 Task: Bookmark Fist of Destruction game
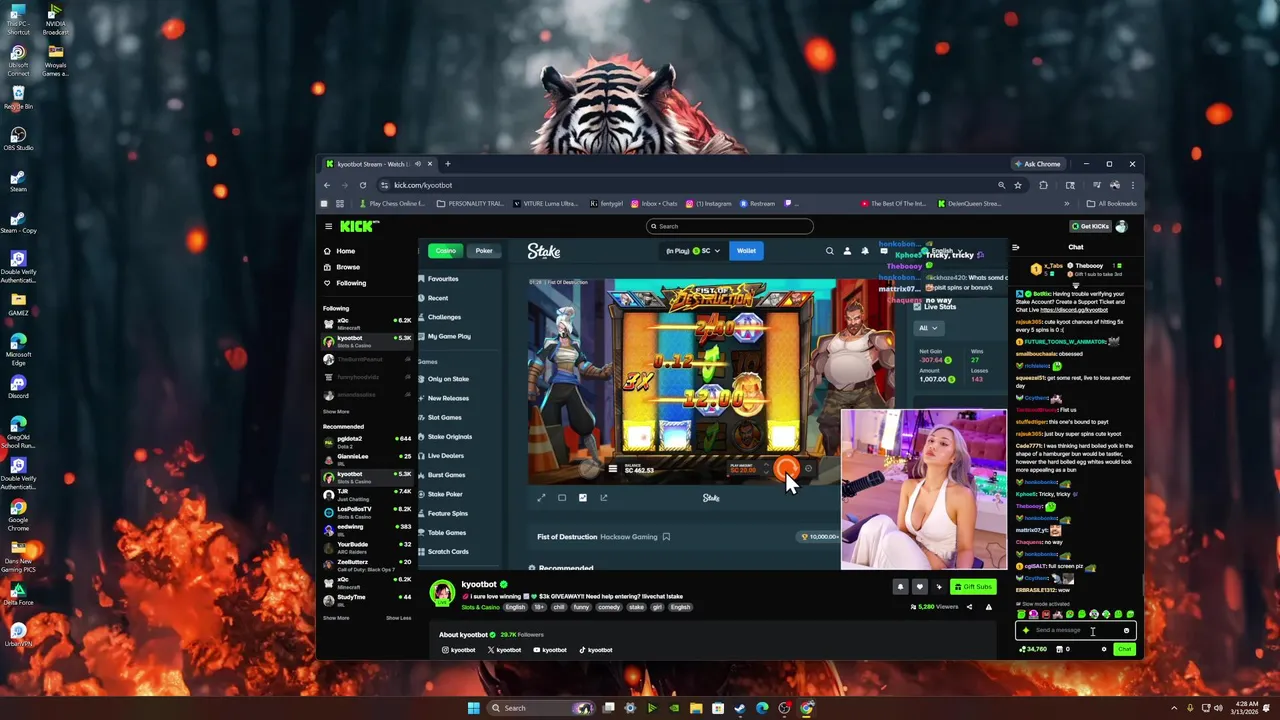pos(666,537)
